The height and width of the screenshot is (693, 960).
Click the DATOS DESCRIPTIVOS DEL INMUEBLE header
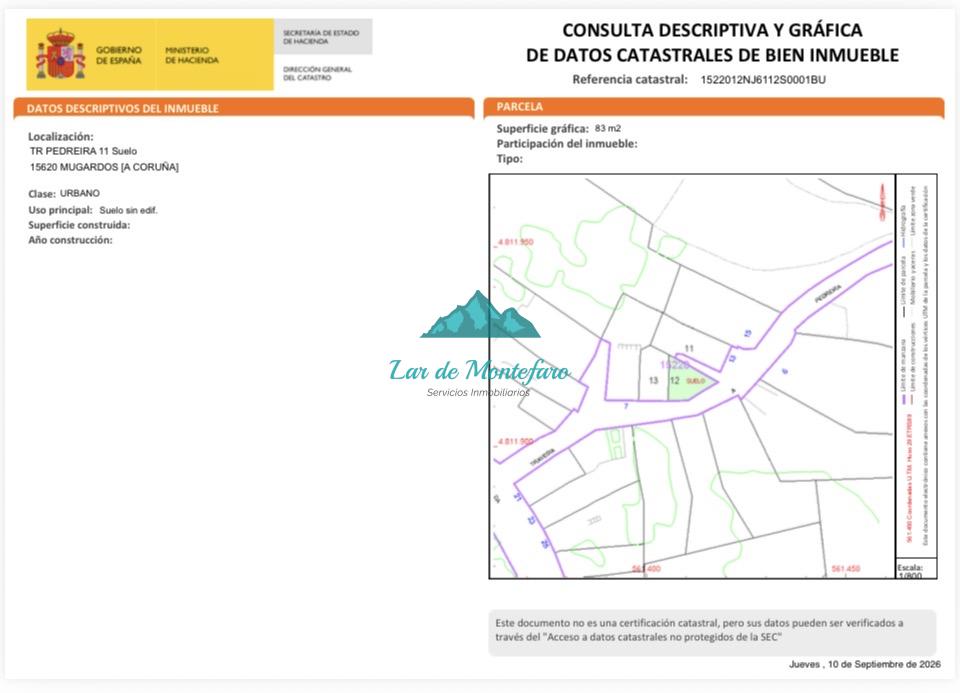pos(122,108)
